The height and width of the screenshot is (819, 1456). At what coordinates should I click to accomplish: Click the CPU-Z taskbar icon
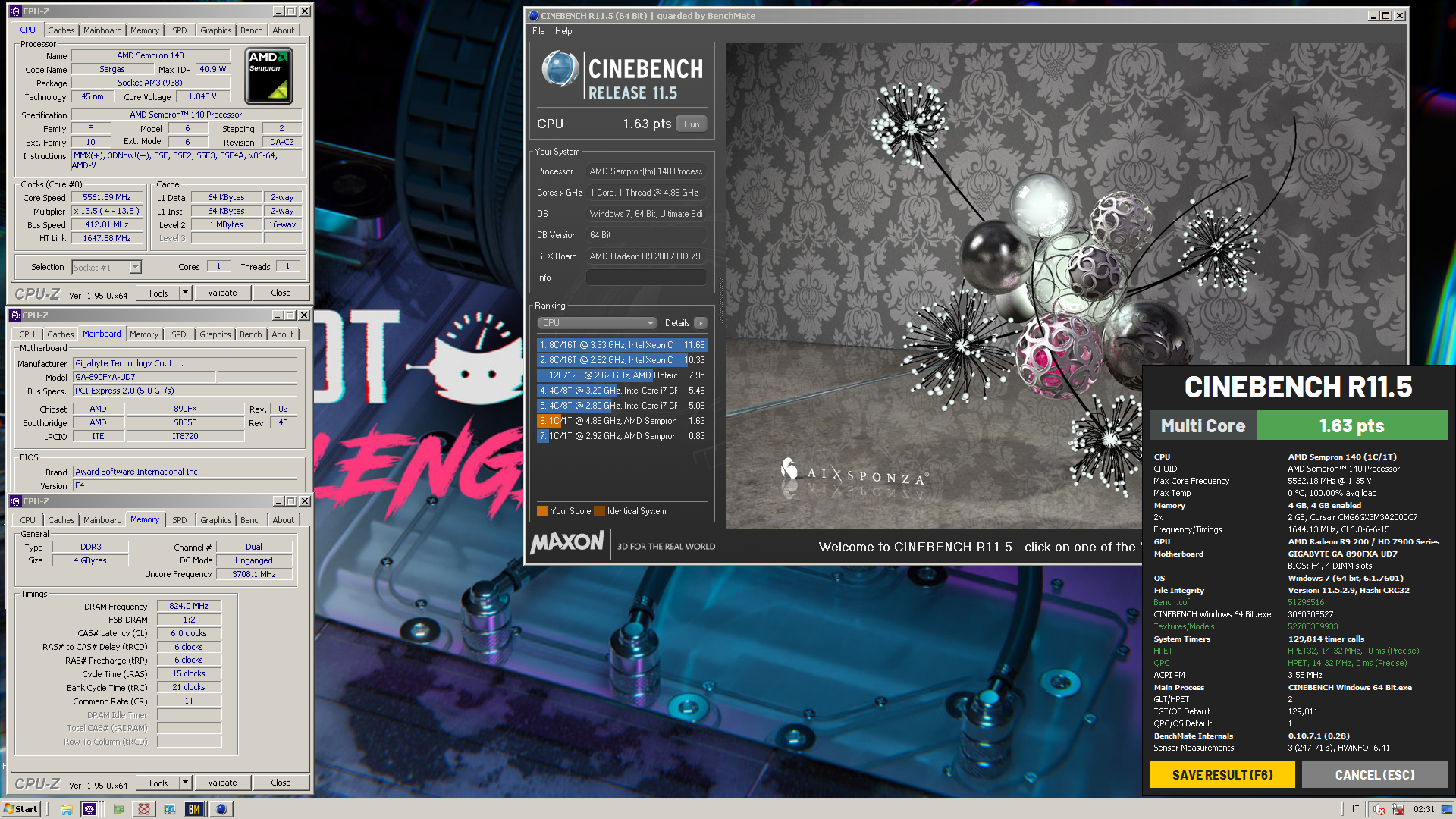tap(89, 809)
